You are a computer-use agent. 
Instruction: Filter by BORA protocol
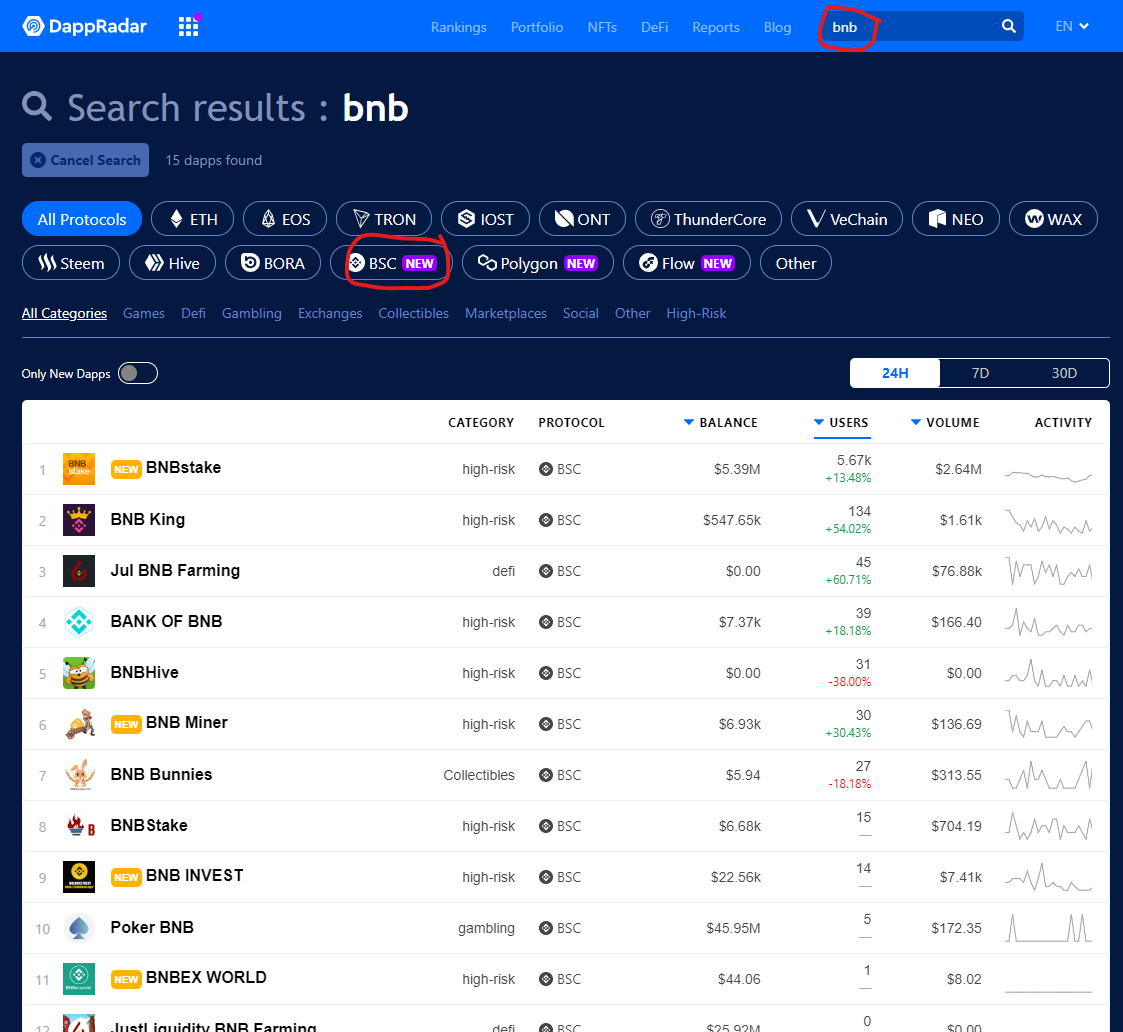pos(273,263)
